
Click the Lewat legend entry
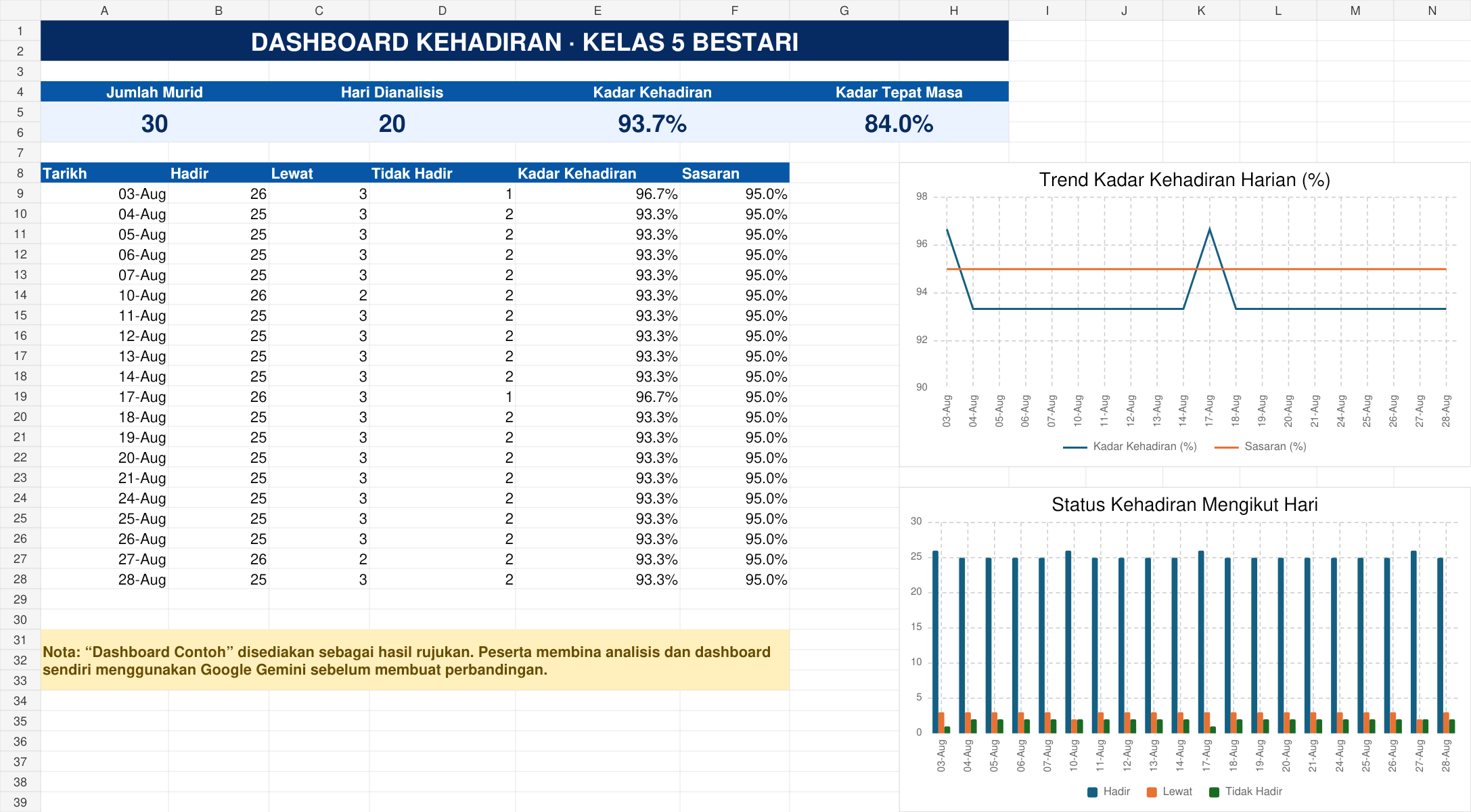(1169, 792)
